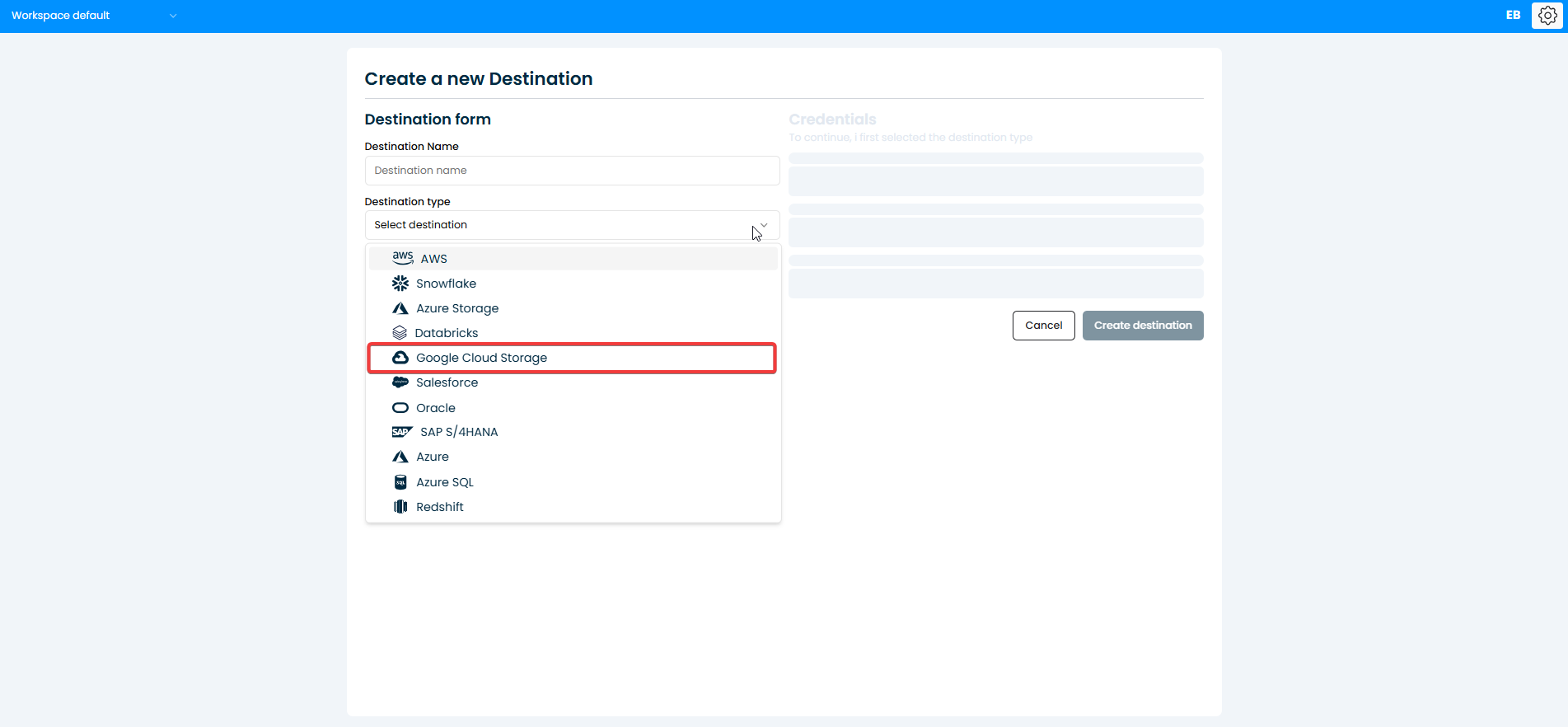Image resolution: width=1568 pixels, height=727 pixels.
Task: Focus the Destination name input field
Action: (x=572, y=171)
